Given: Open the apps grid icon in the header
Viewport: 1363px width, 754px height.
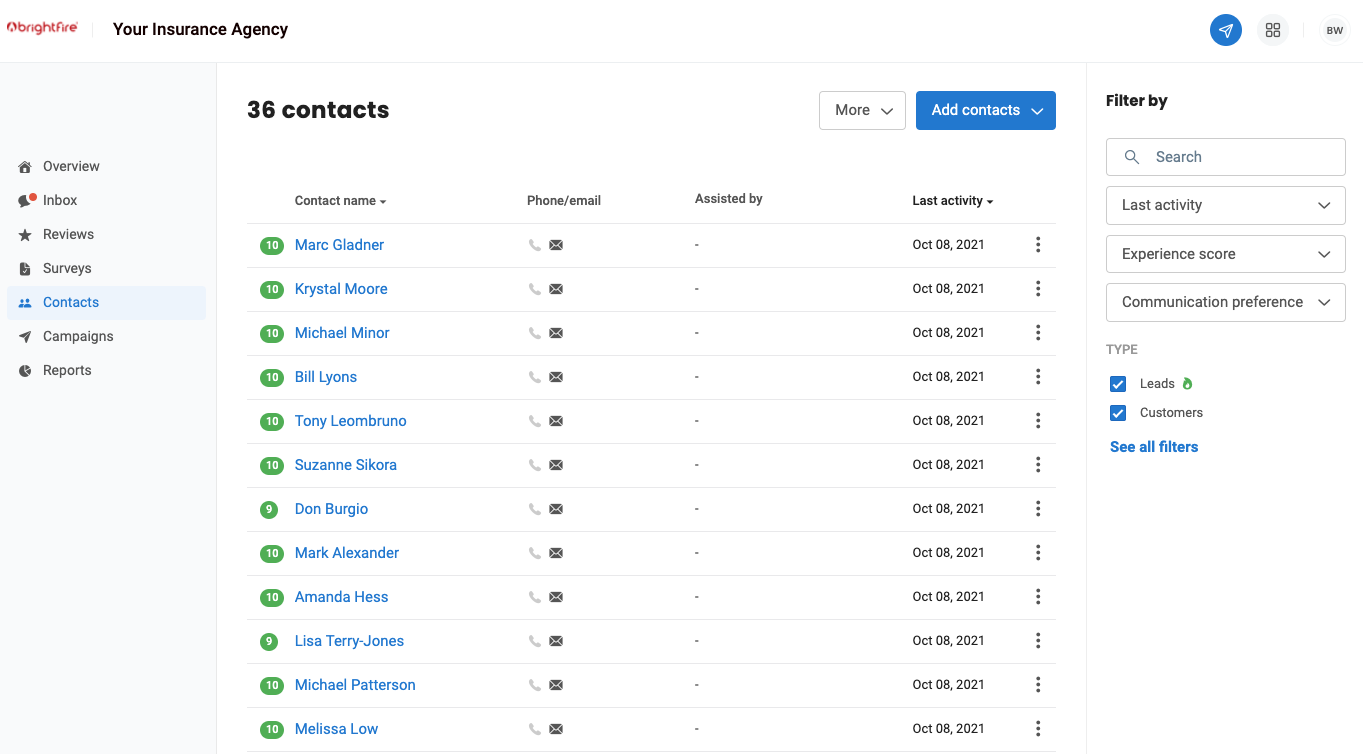Looking at the screenshot, I should coord(1273,30).
